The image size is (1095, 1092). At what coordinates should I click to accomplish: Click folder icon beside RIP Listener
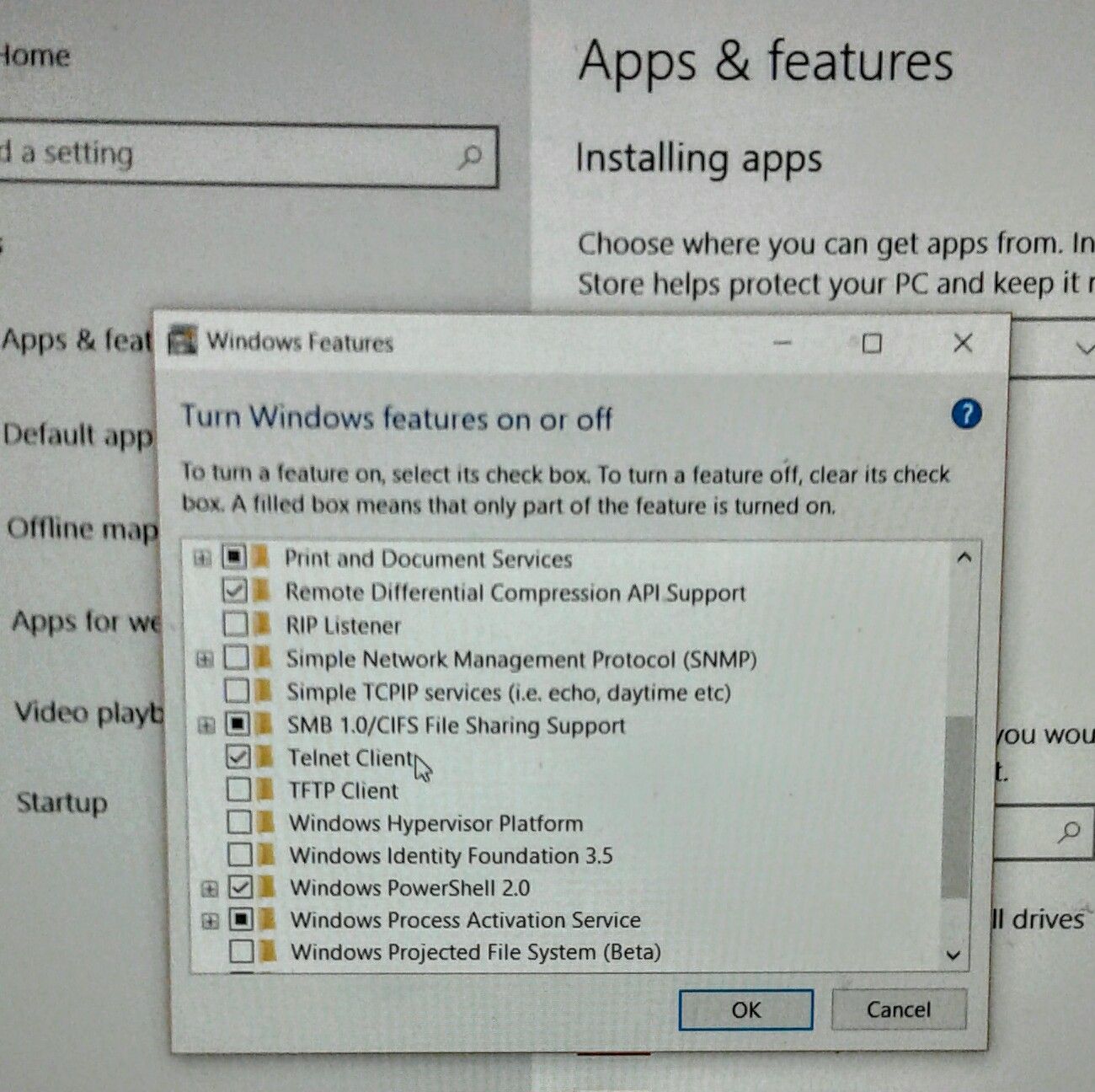pyautogui.click(x=262, y=624)
